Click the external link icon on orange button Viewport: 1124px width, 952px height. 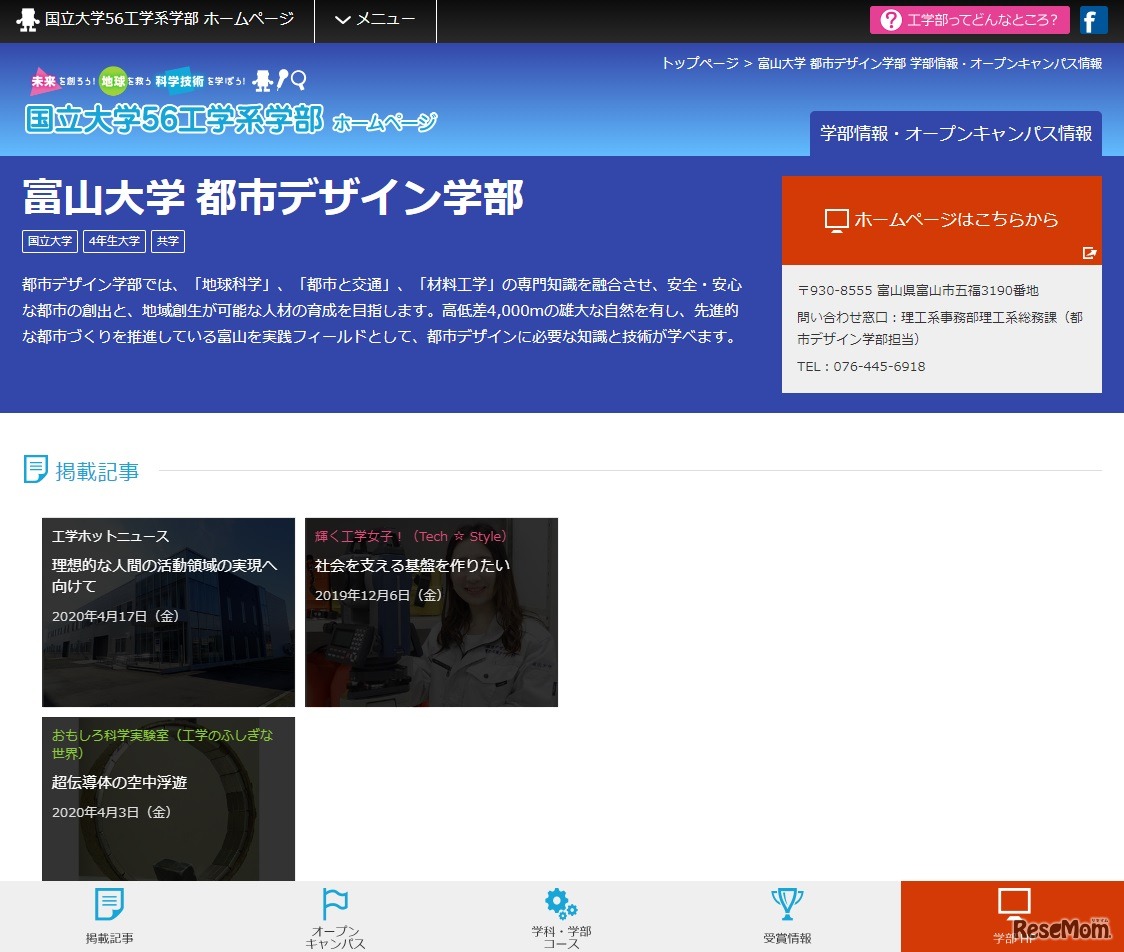(1089, 253)
